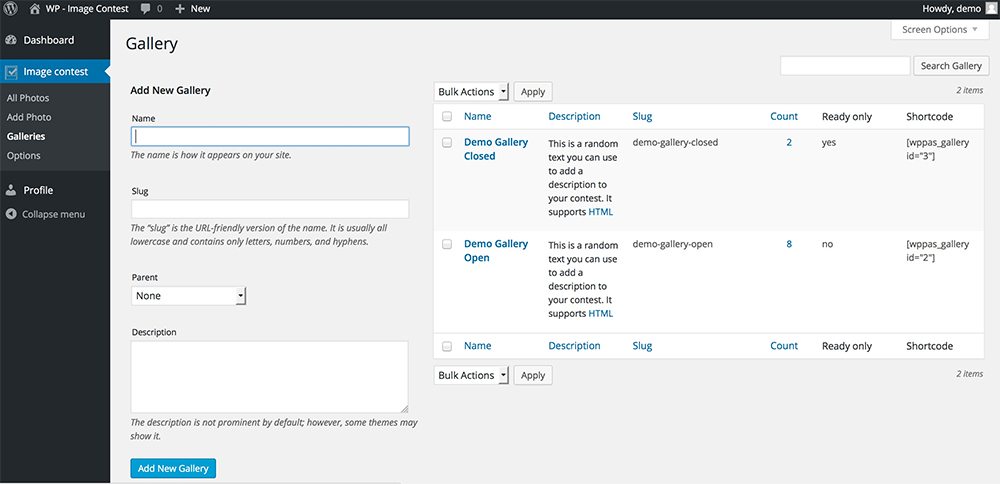Click the demo-gallery-open slug text
The image size is (1000, 484).
point(673,244)
